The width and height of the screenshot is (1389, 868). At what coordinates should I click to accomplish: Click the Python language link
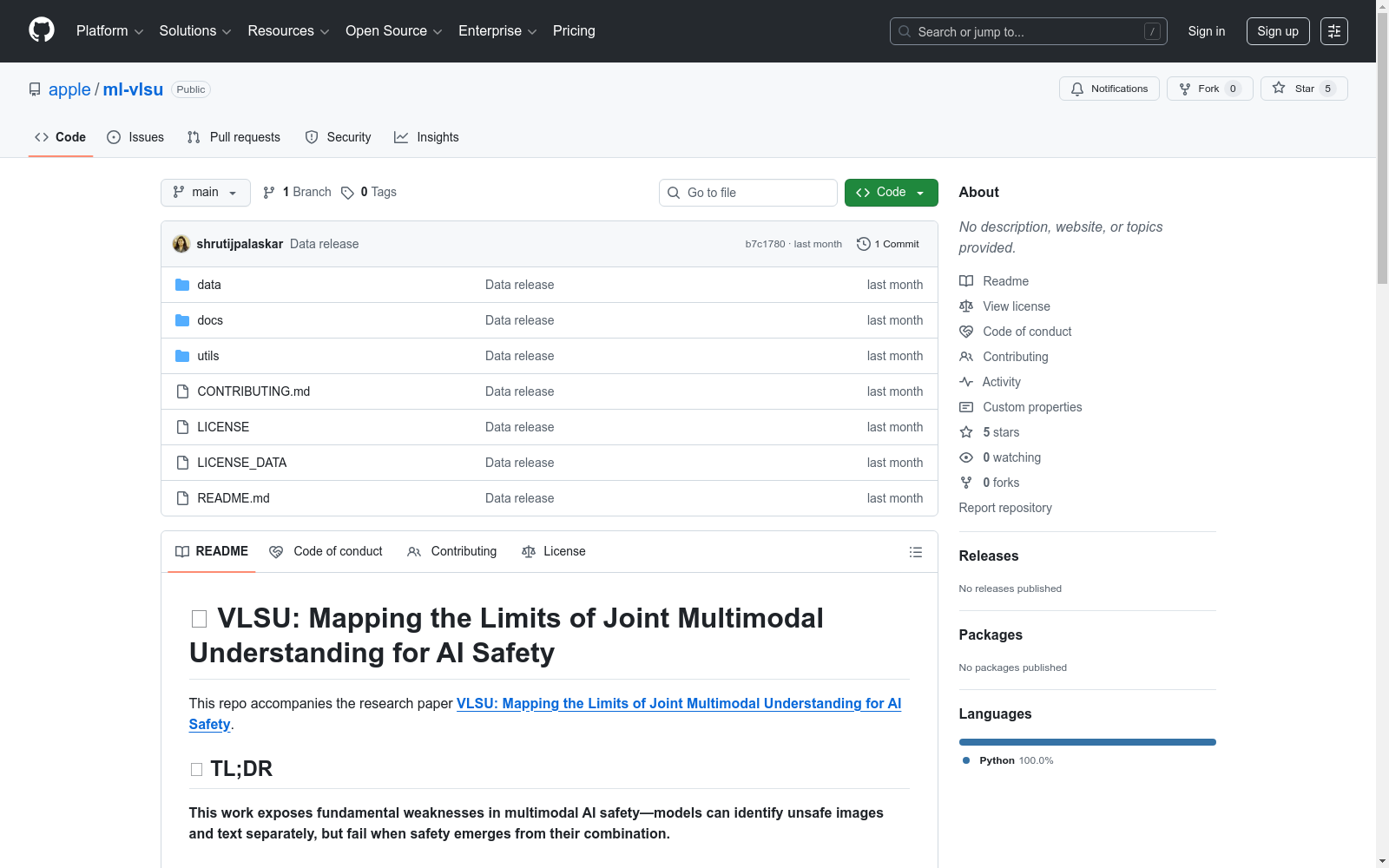1008,760
